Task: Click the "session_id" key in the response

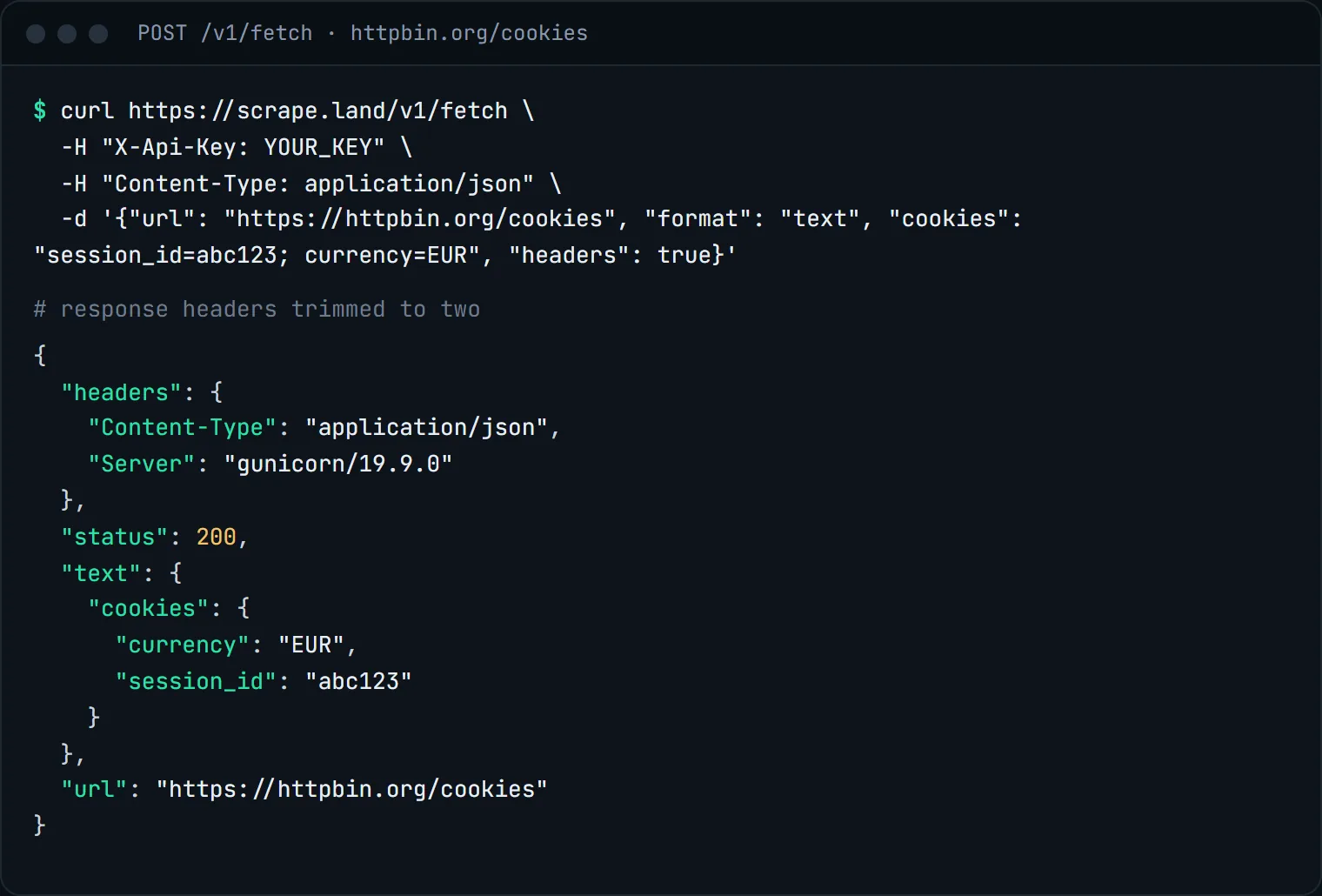Action: 196,681
